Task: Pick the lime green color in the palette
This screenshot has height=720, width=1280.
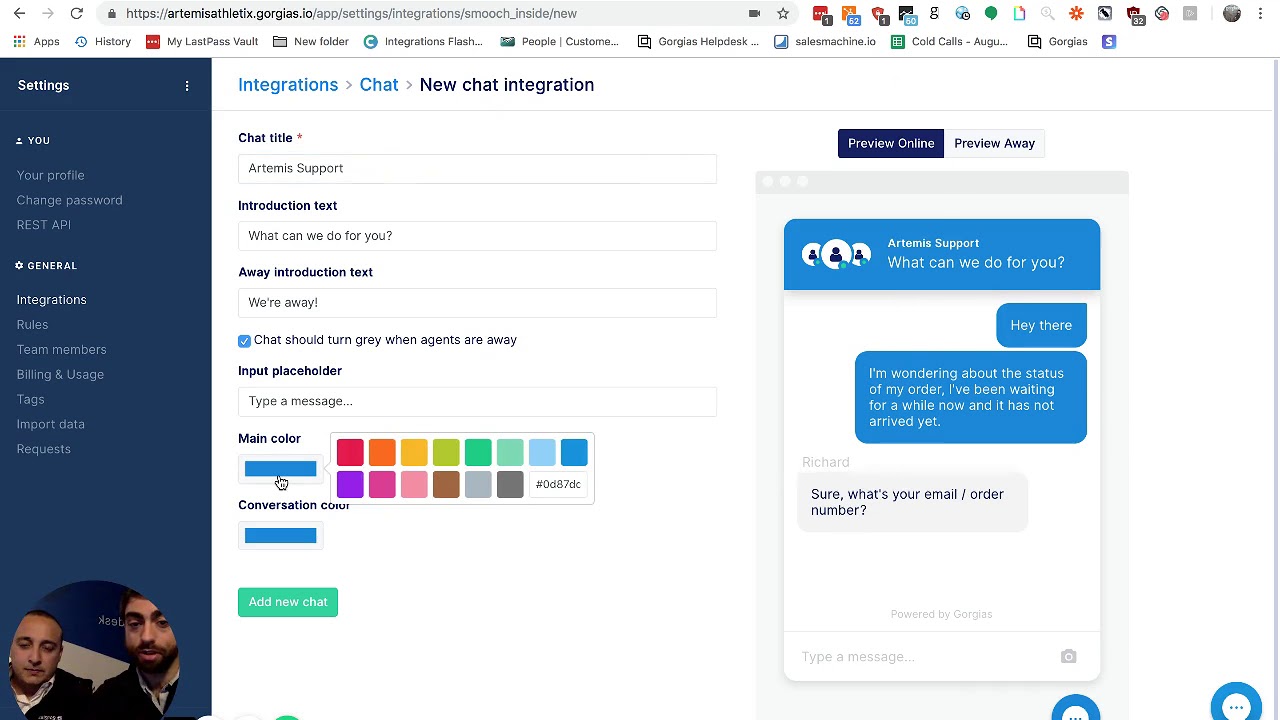Action: 446,453
